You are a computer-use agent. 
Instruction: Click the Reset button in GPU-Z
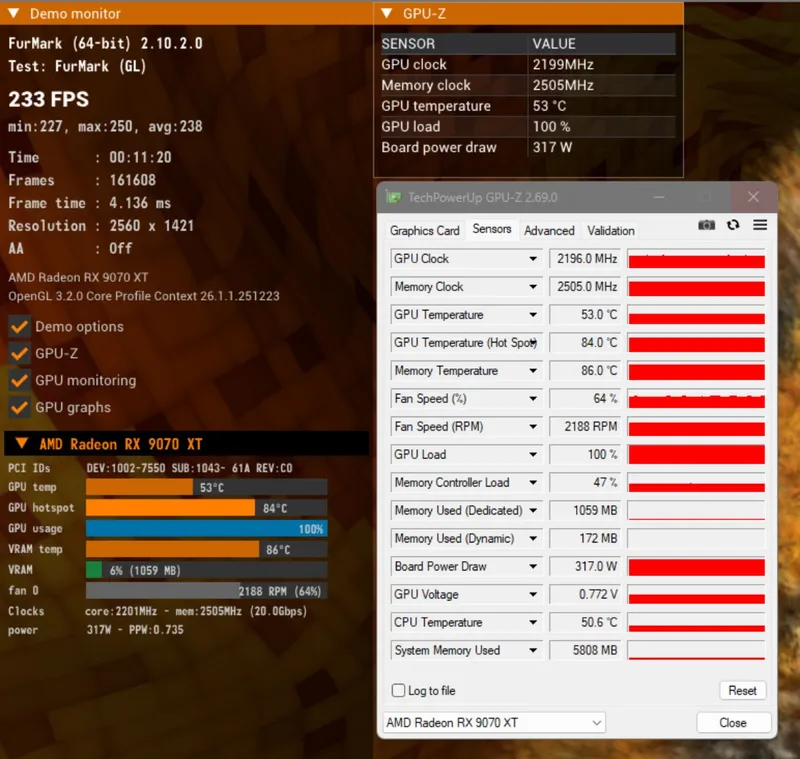coord(742,691)
